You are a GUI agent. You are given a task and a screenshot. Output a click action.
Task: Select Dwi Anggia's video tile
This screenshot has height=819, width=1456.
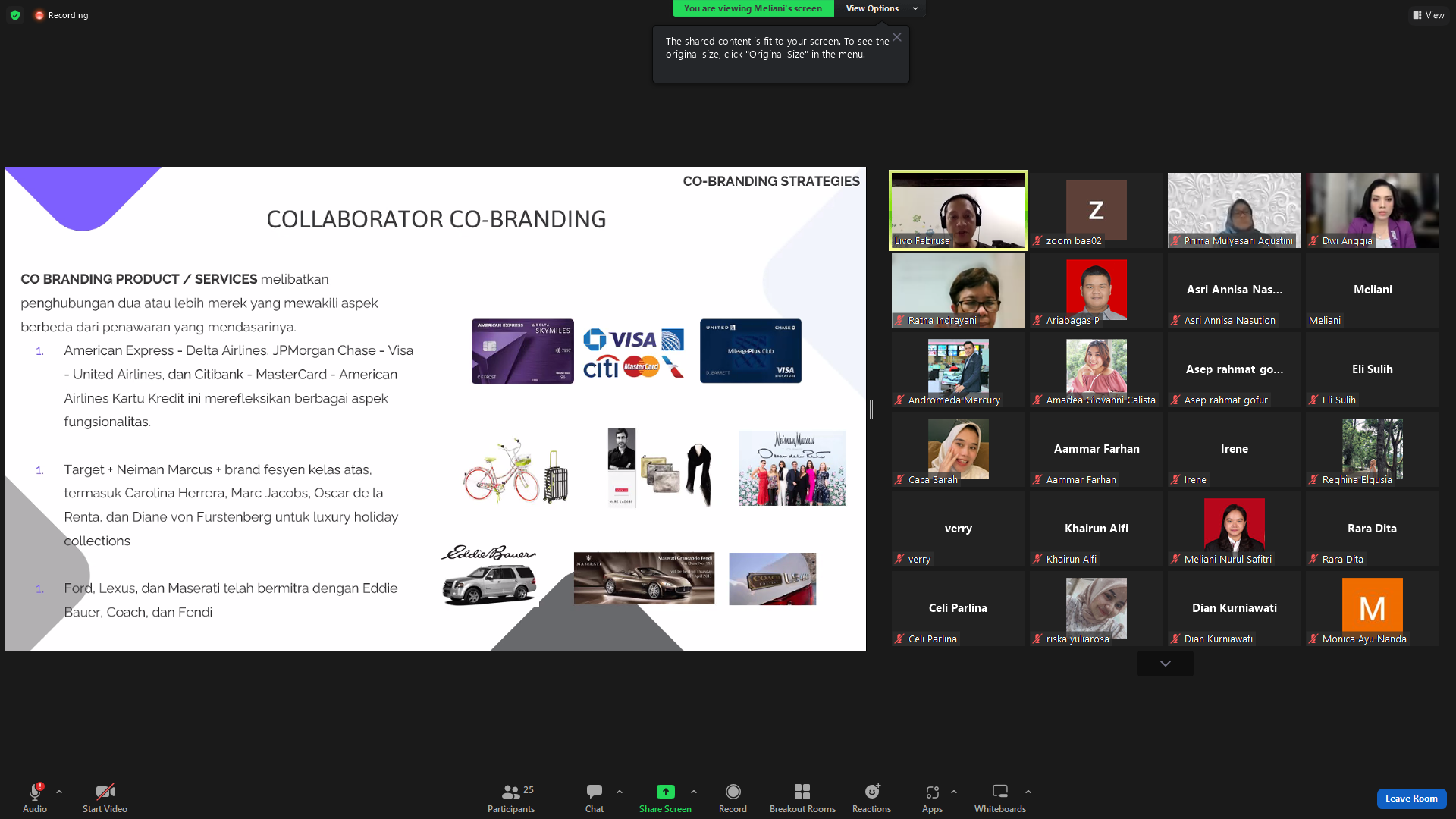coord(1373,210)
